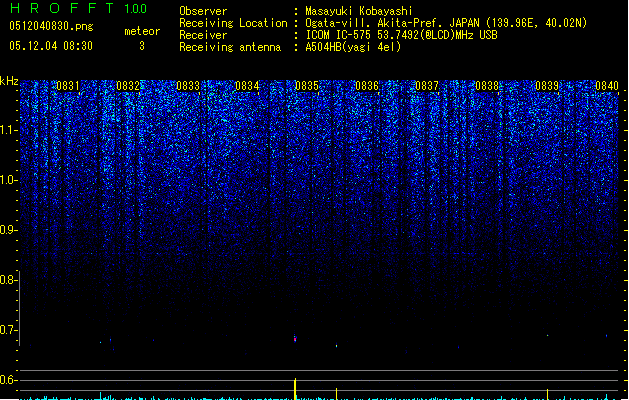Click the 0838 time marker

click(x=487, y=86)
